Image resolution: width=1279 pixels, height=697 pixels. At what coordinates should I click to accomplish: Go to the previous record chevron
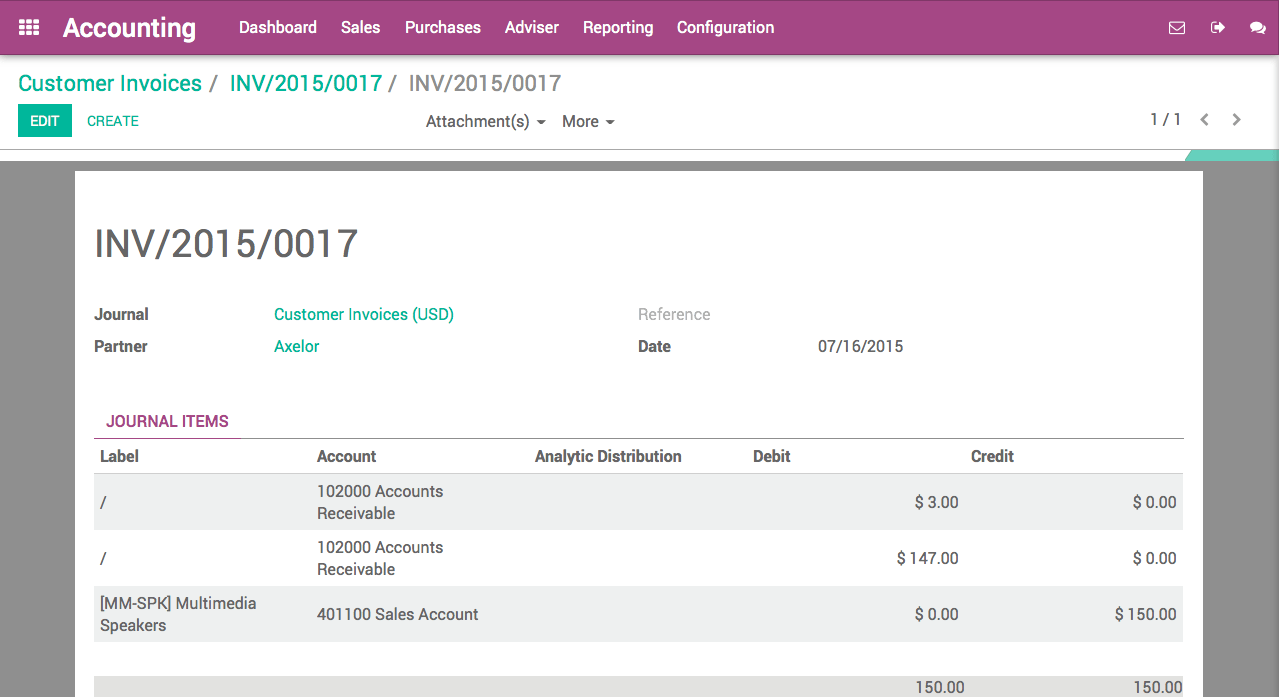pyautogui.click(x=1204, y=119)
